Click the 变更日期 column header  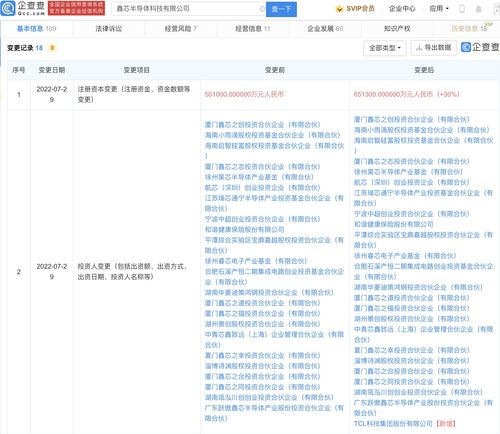coord(52,70)
